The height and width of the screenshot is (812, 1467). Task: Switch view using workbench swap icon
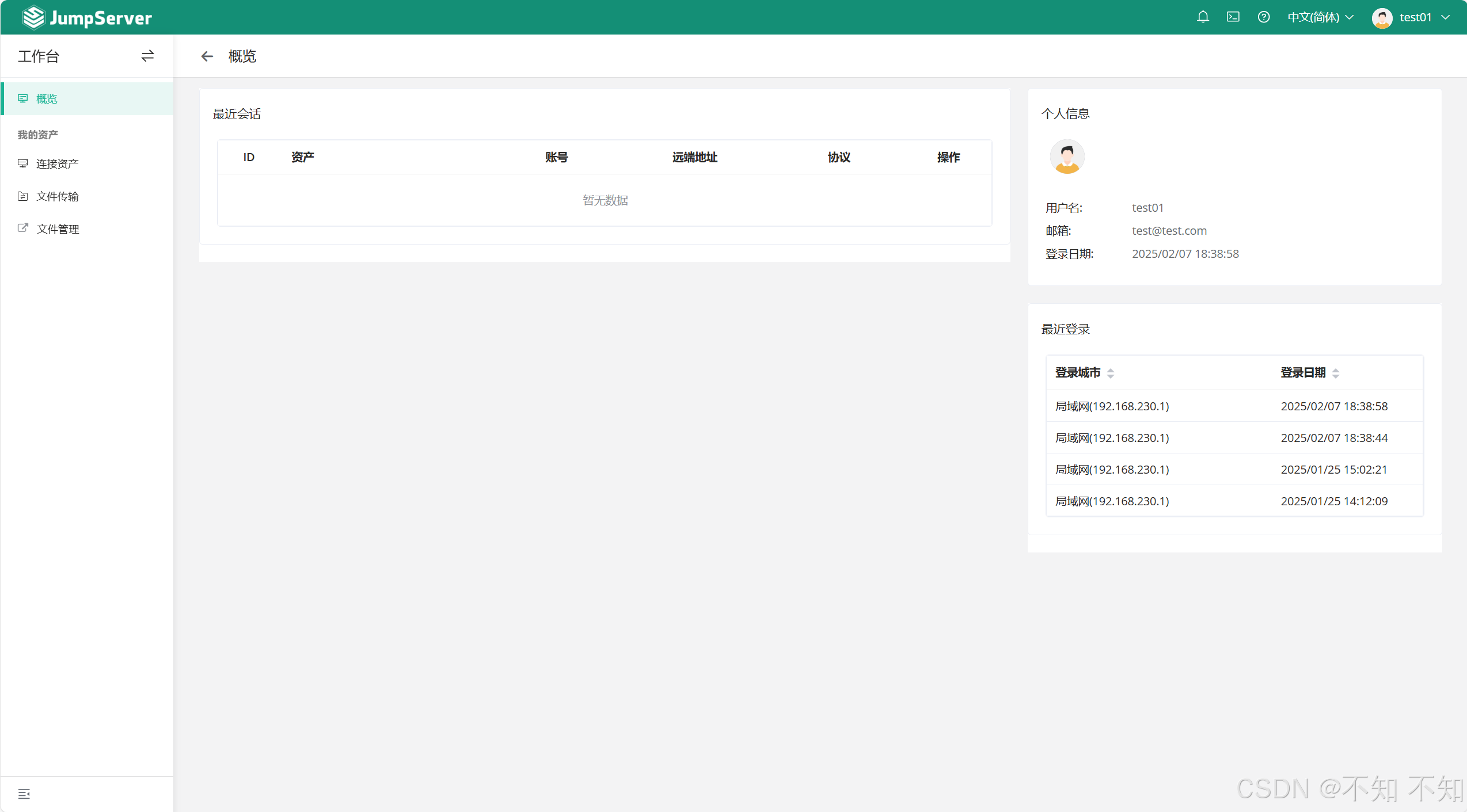(147, 56)
